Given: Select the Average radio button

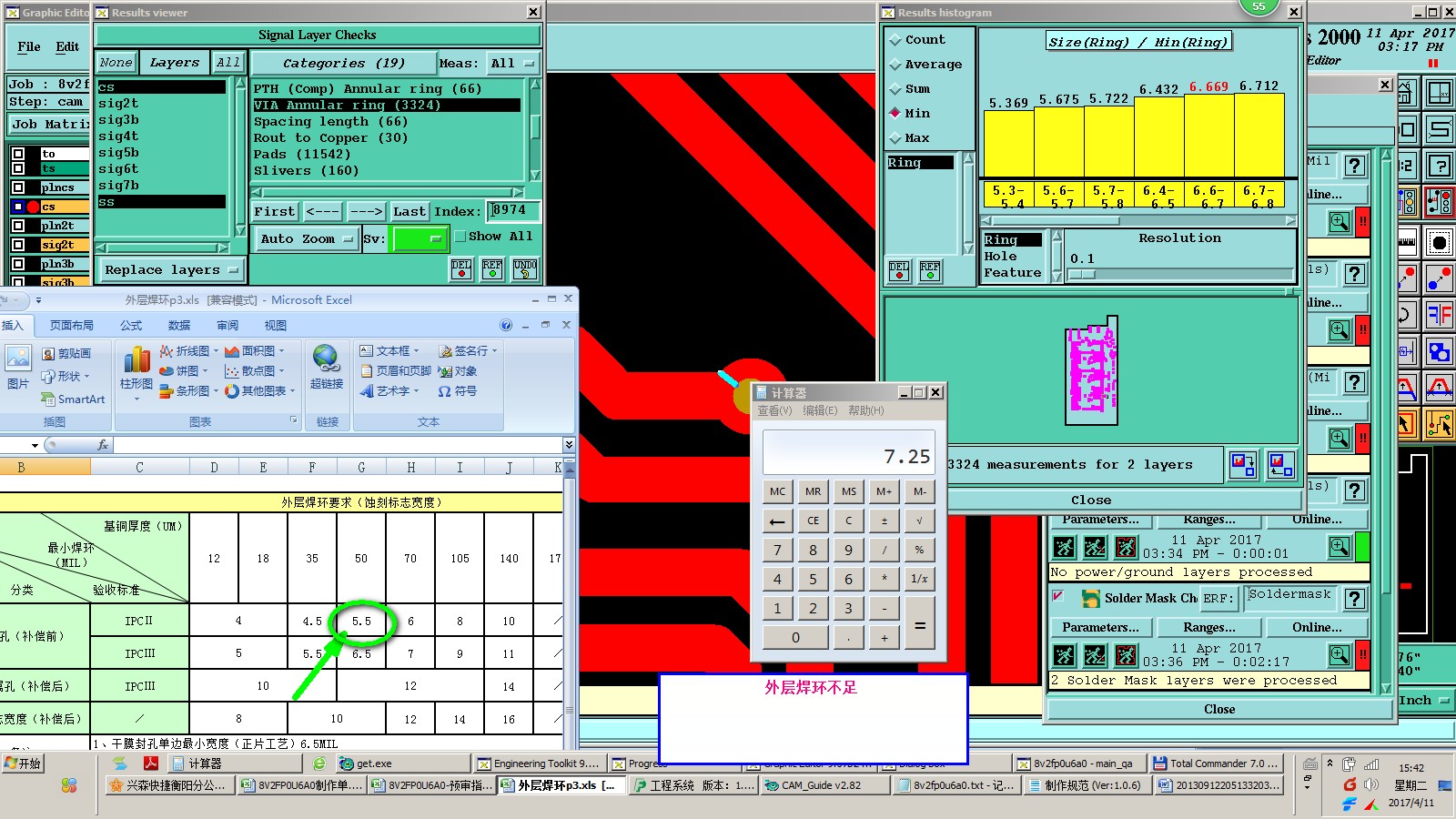Looking at the screenshot, I should click(x=895, y=65).
